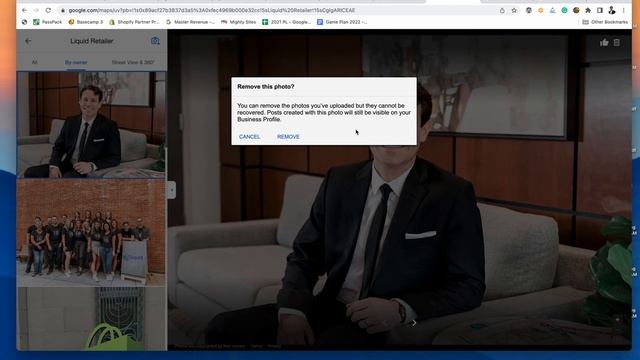Open the Street View & 360° tab
The width and height of the screenshot is (640, 360).
133,62
